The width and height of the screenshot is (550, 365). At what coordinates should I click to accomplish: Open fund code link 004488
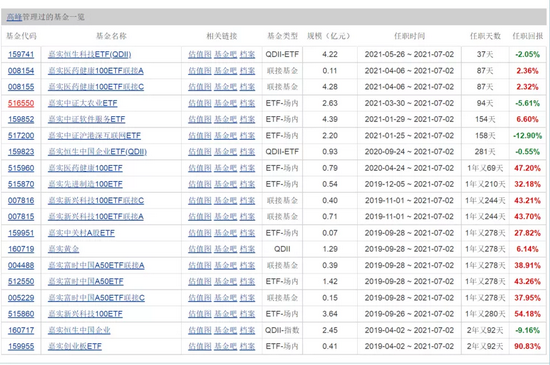(21, 265)
